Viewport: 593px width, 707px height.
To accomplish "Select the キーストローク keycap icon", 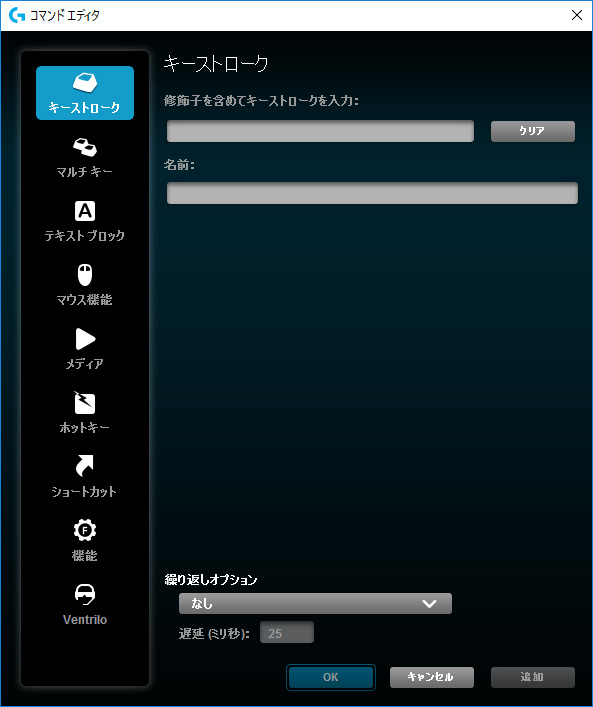I will 85,83.
